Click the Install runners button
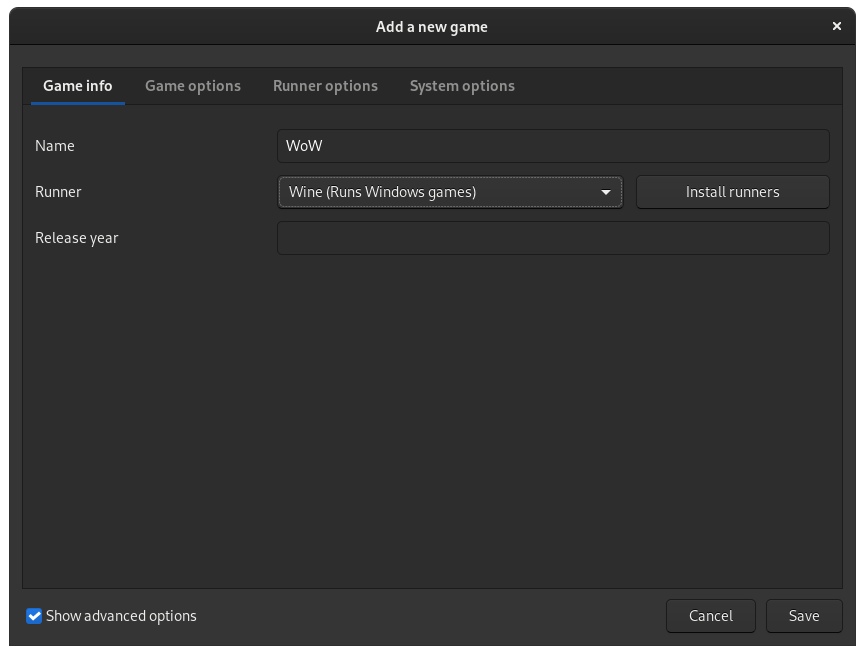The image size is (865, 655). pos(733,192)
